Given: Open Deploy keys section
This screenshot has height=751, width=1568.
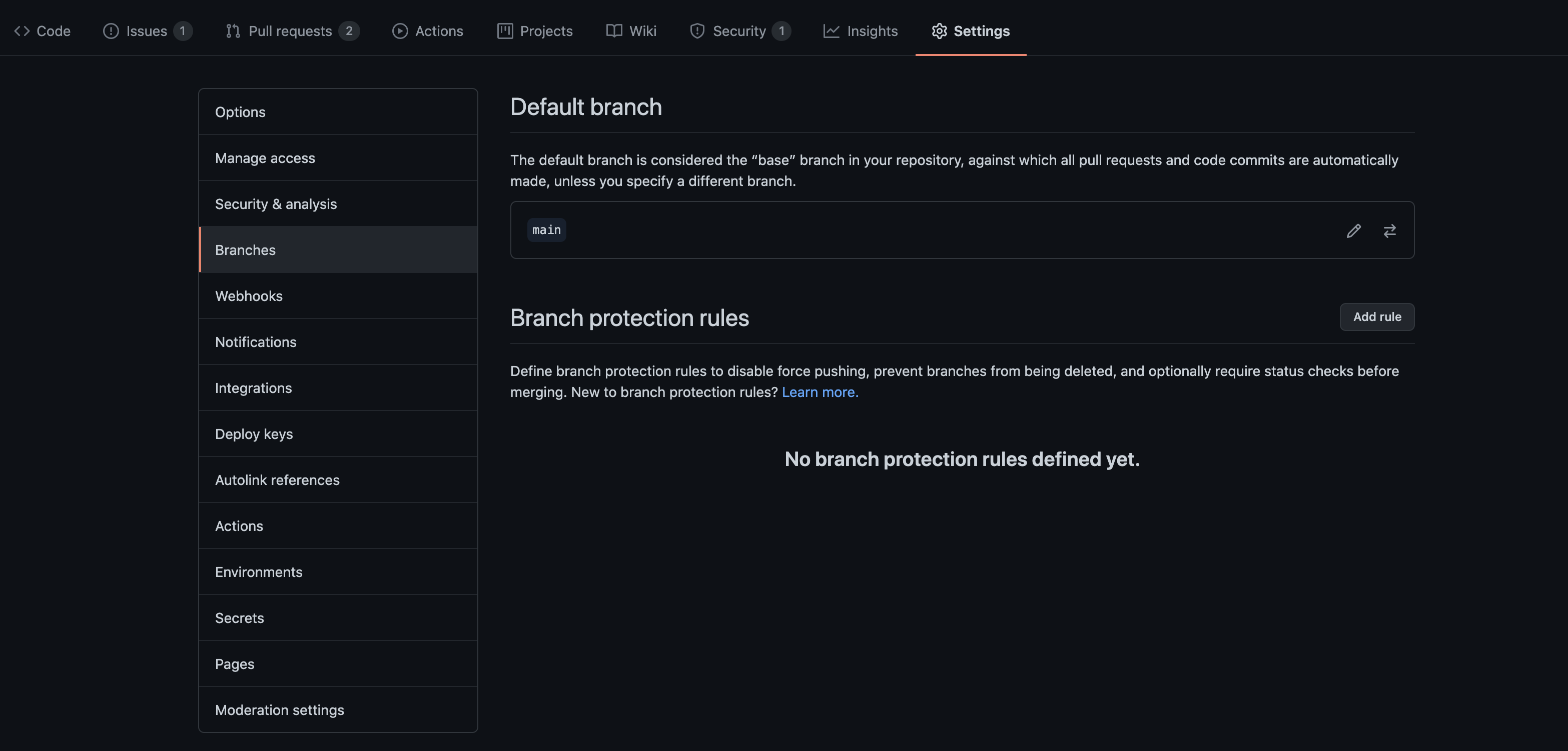Looking at the screenshot, I should pyautogui.click(x=255, y=433).
